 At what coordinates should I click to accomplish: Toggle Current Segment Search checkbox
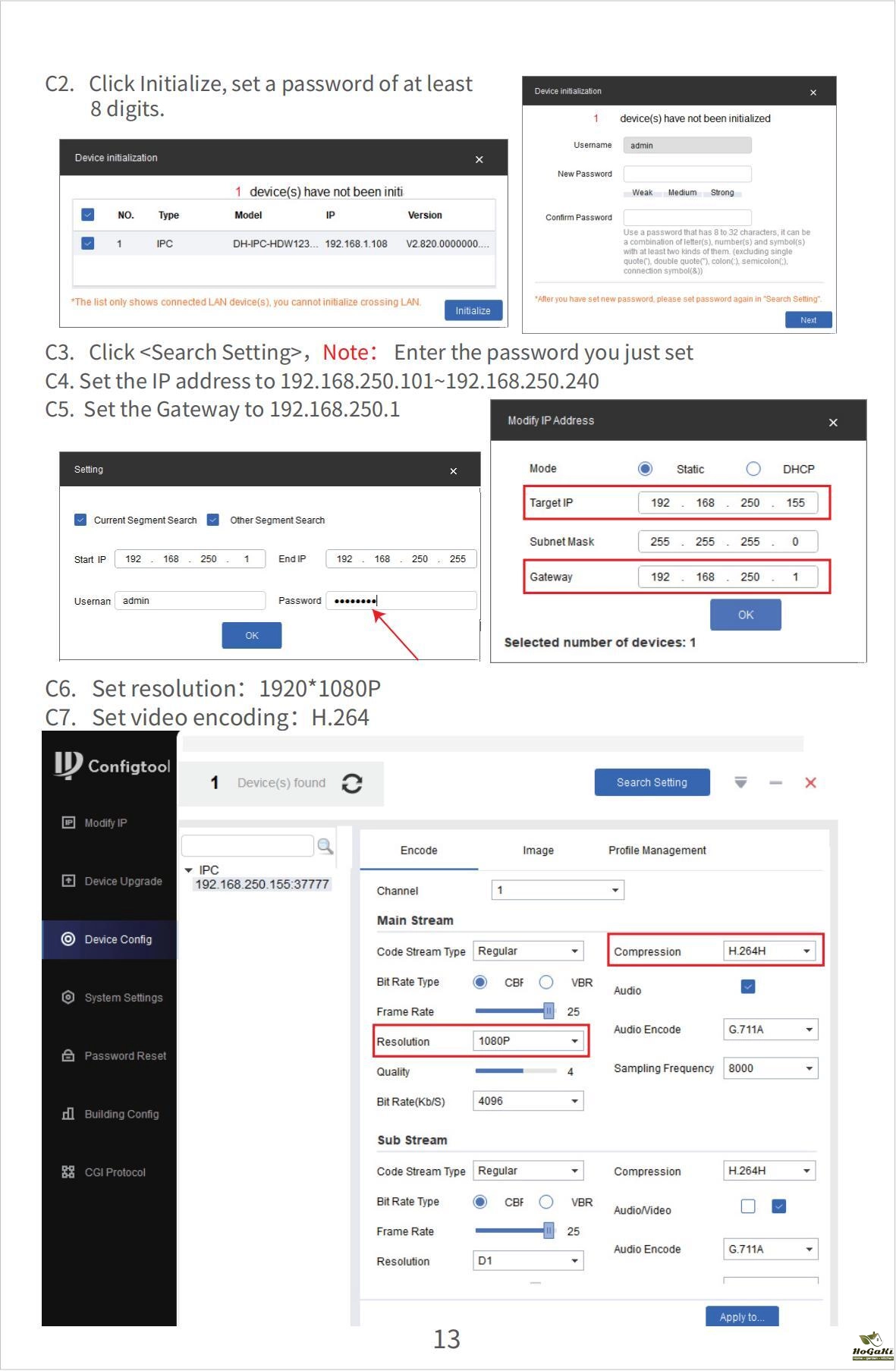(x=80, y=520)
